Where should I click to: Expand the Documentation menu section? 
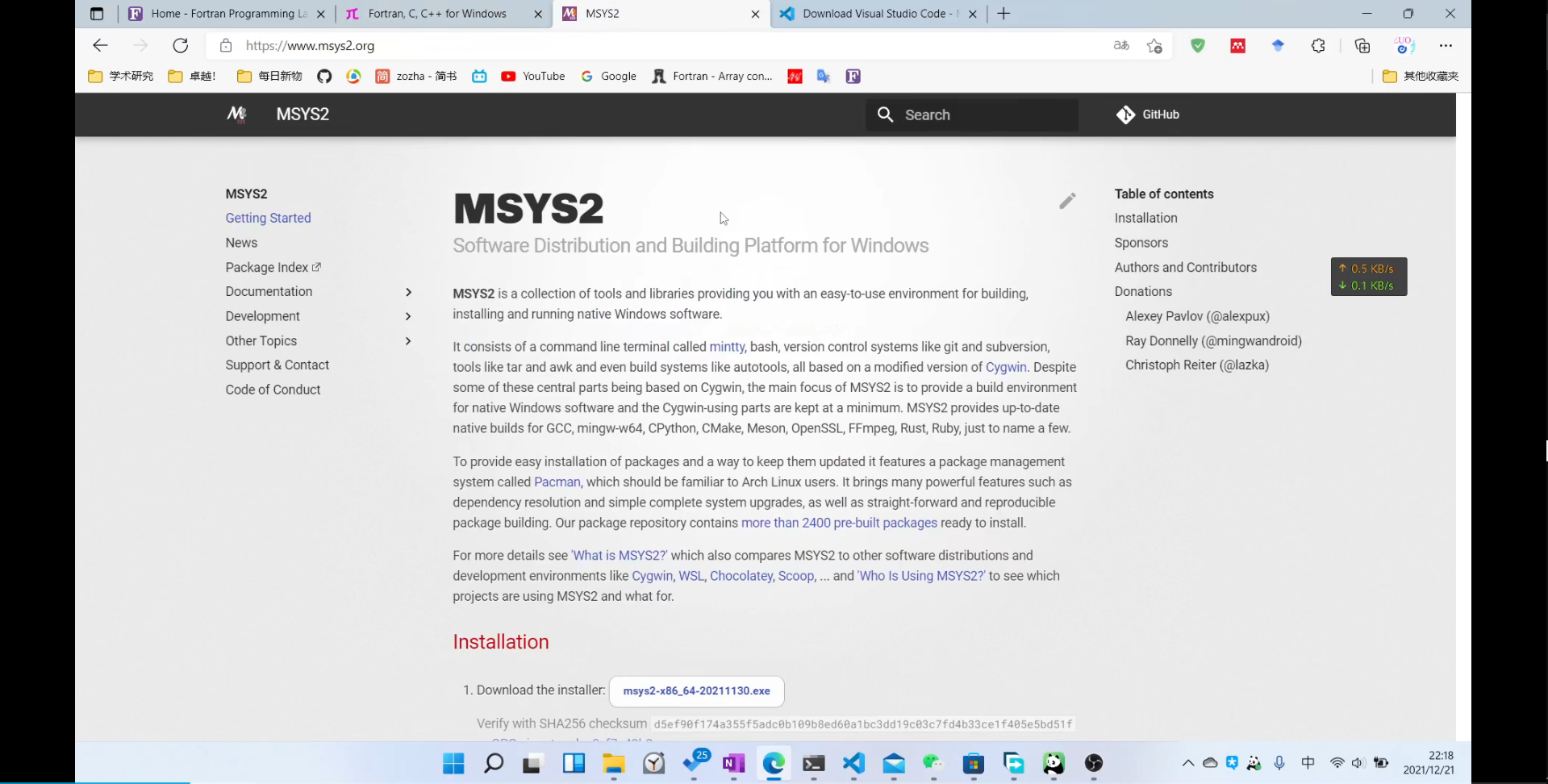pyautogui.click(x=408, y=292)
